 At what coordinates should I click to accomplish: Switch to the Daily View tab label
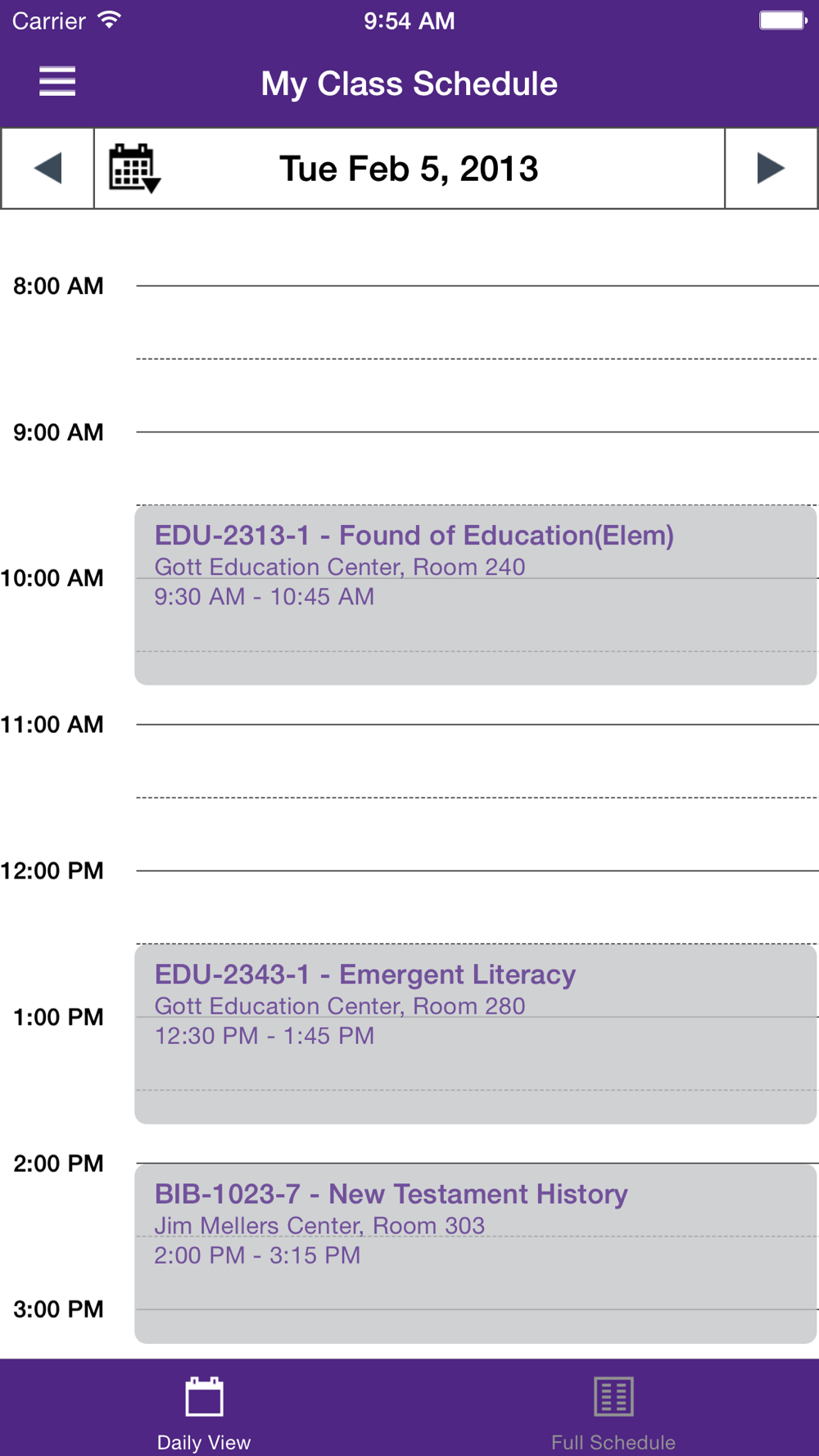204,1442
